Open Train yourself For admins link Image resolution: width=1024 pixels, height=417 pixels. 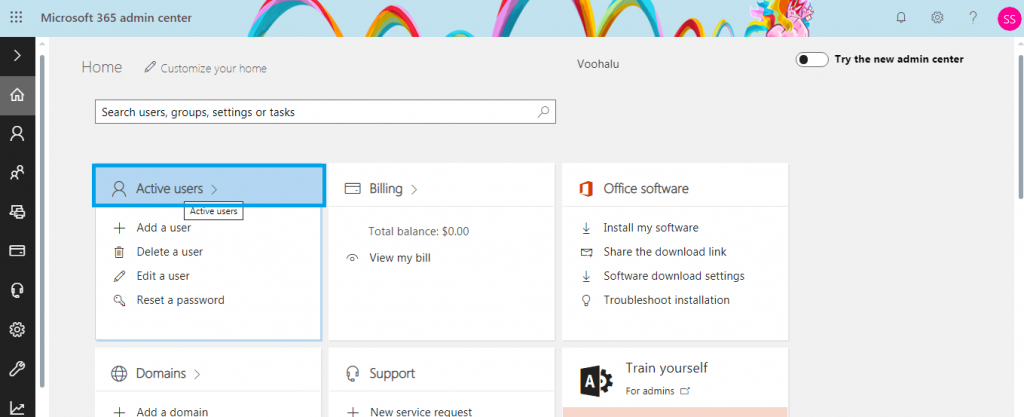657,391
